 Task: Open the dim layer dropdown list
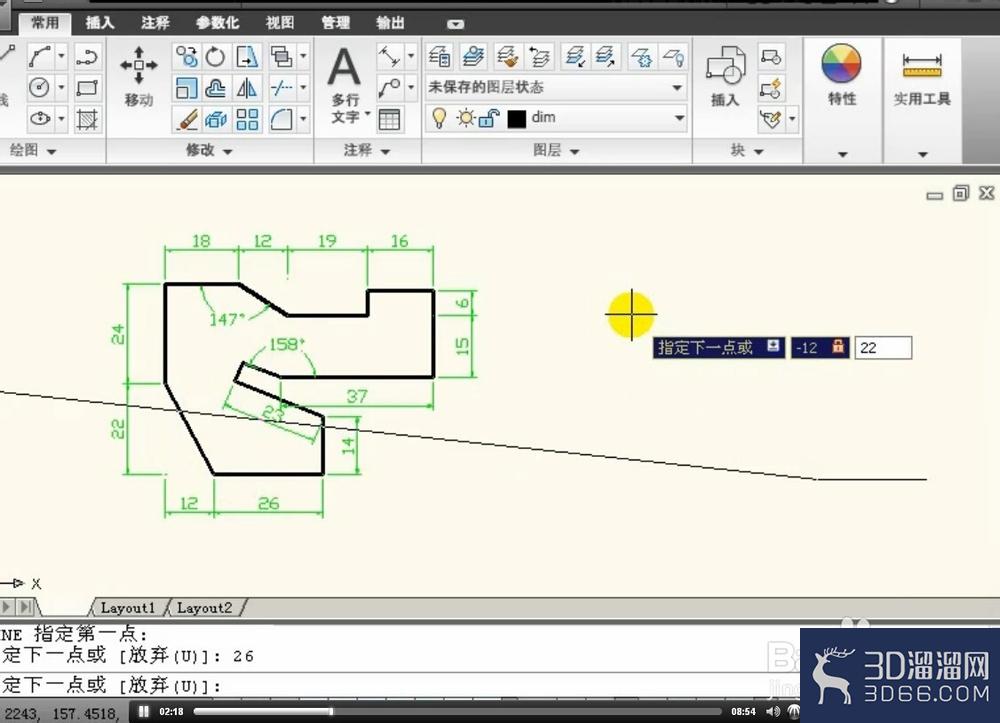click(680, 118)
